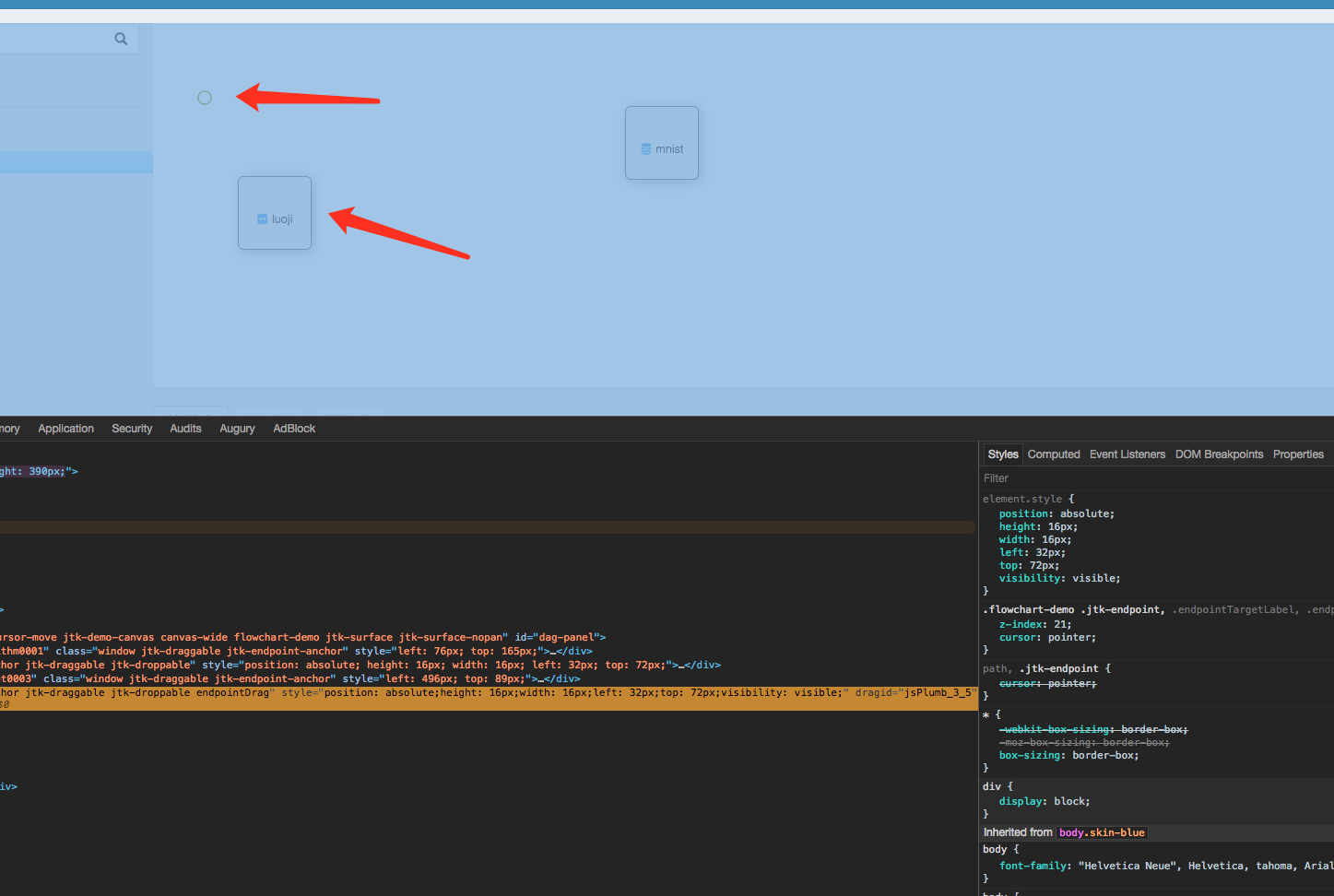The height and width of the screenshot is (896, 1334).
Task: Open the Application panel in DevTools
Action: pyautogui.click(x=65, y=428)
